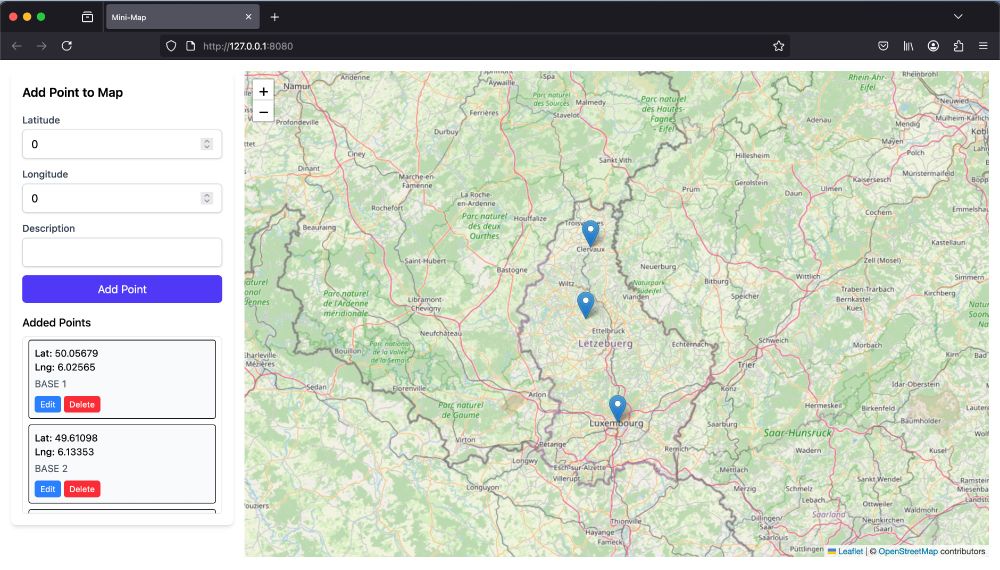Viewport: 1000px width, 570px height.
Task: Delete the BASE 2 point
Action: (x=82, y=489)
